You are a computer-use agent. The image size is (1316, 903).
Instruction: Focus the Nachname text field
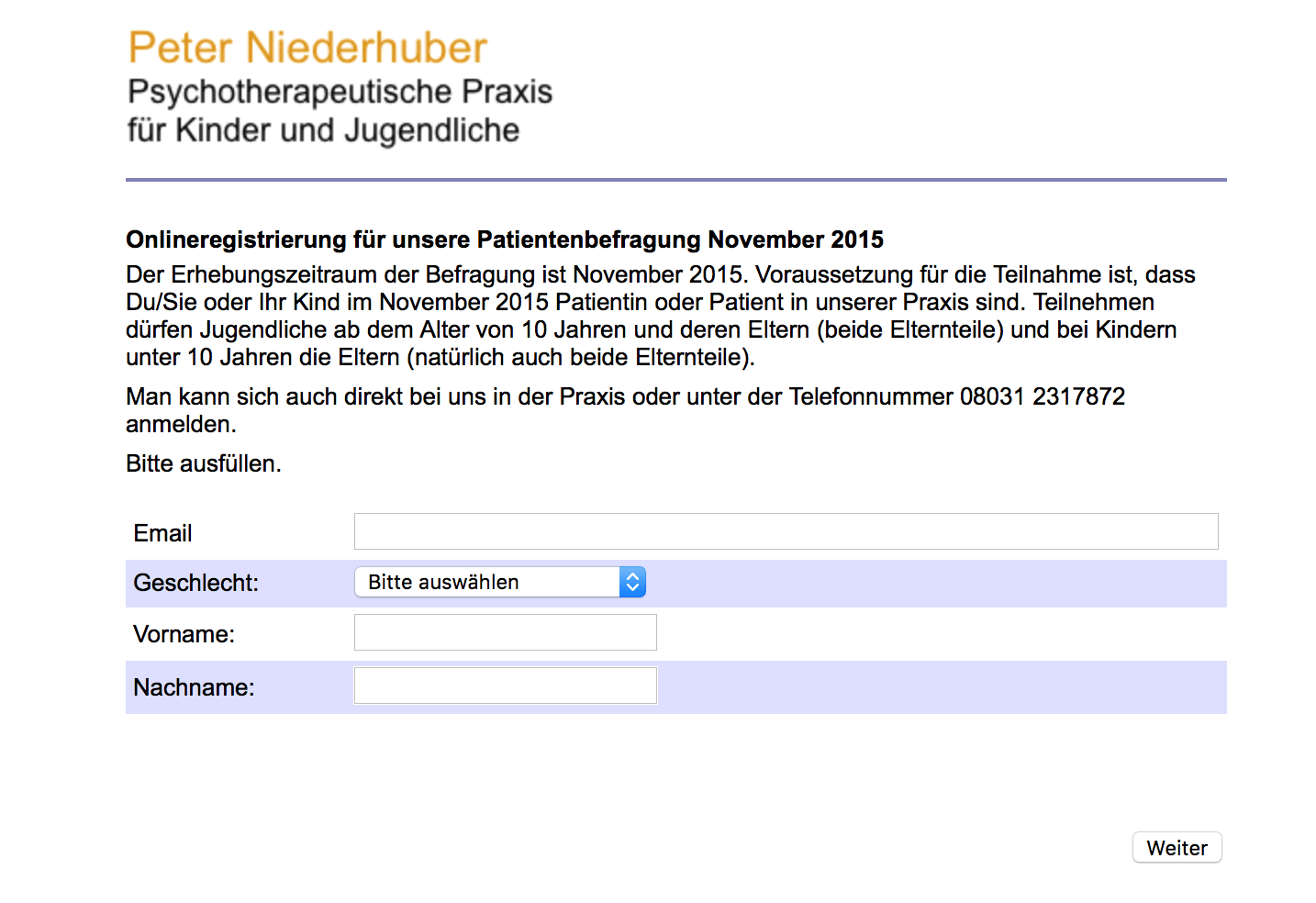[505, 686]
